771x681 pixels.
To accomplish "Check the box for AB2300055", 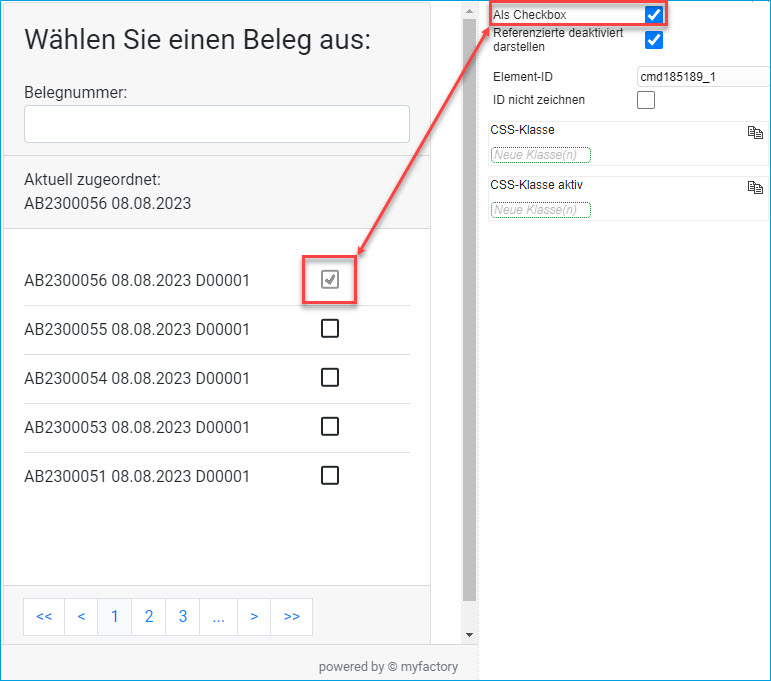I will 330,329.
